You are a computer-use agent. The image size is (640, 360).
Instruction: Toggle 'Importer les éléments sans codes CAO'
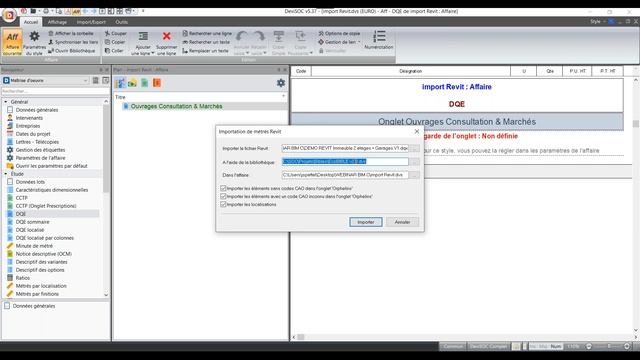pos(223,189)
